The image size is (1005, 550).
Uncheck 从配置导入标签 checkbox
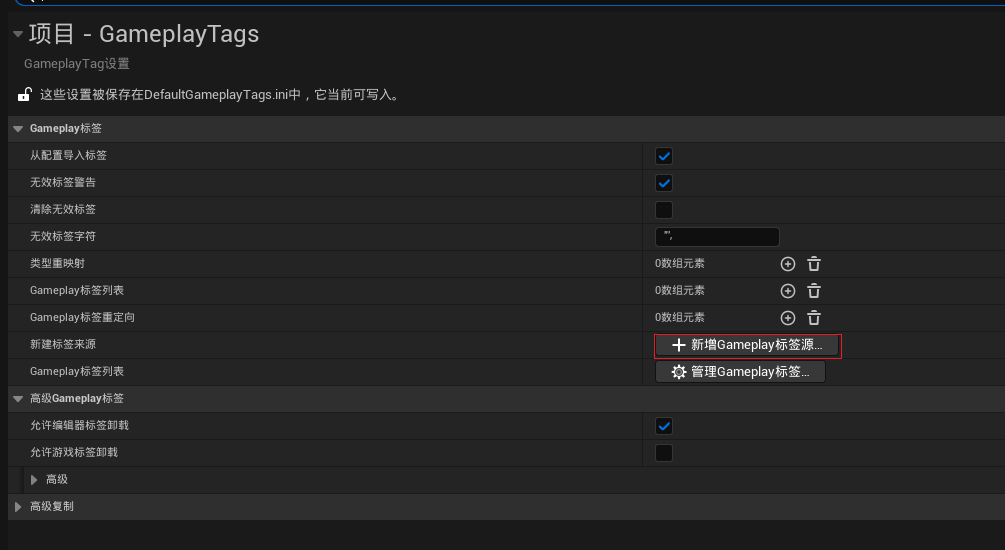point(664,156)
